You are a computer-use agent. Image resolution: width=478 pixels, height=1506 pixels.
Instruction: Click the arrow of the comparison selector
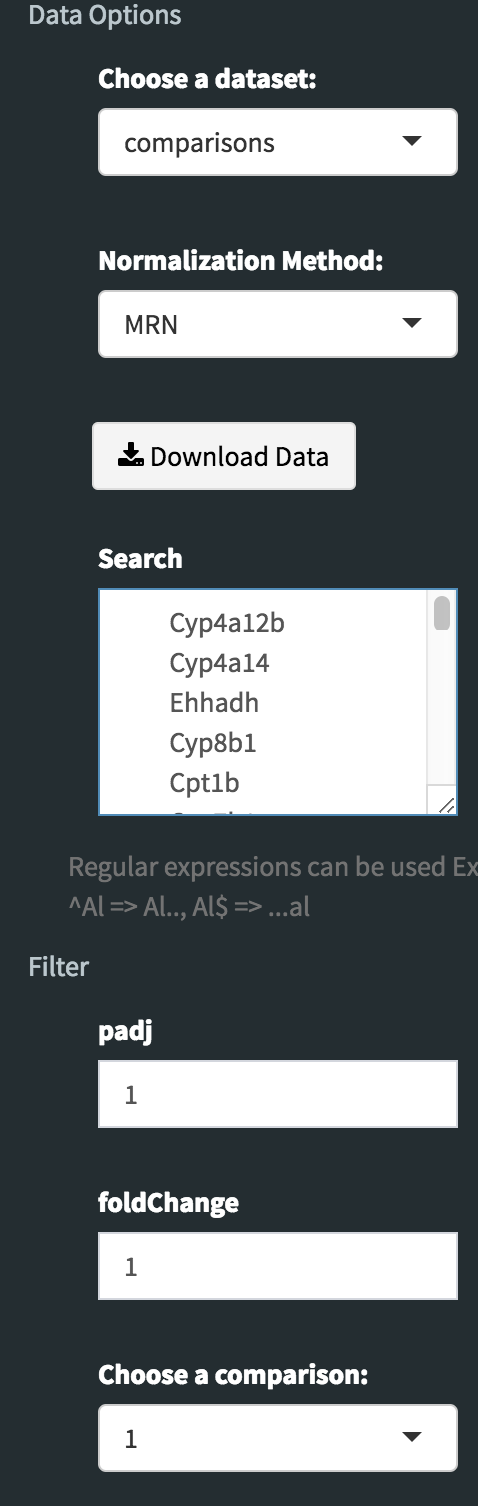click(x=411, y=1437)
